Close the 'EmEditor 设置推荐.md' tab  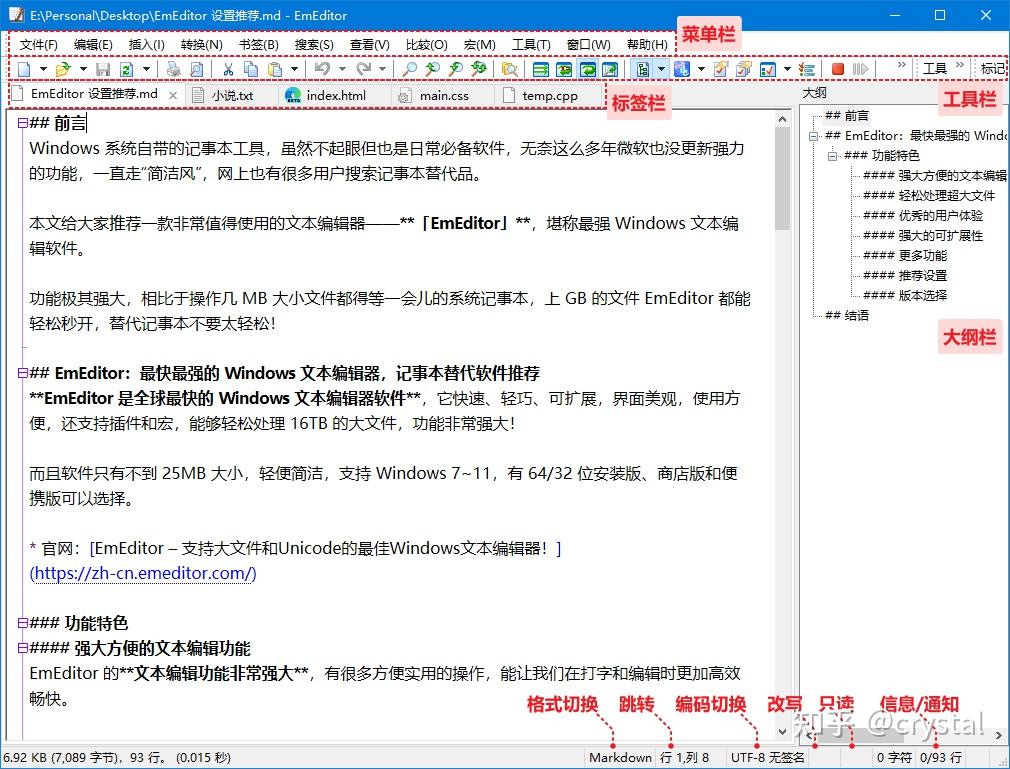tap(173, 95)
